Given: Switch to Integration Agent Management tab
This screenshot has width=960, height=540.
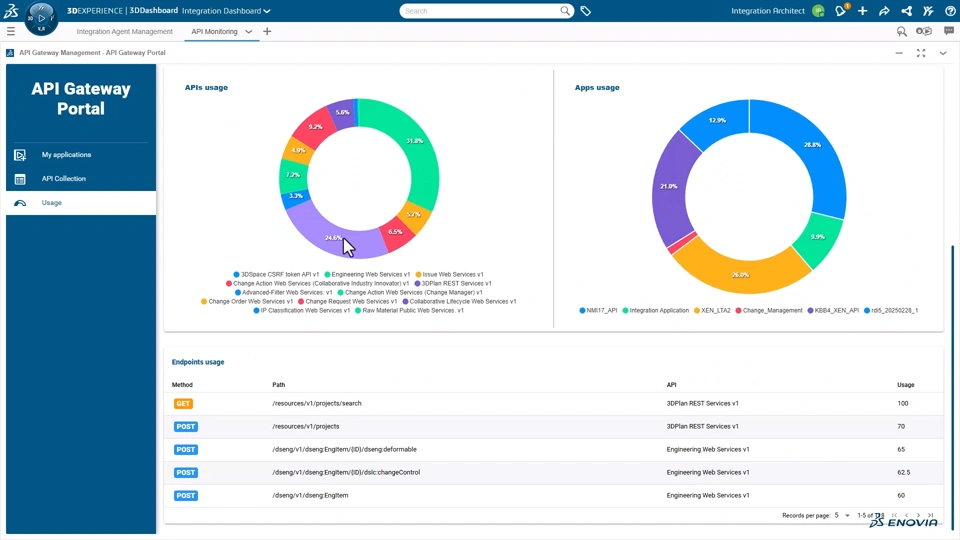Looking at the screenshot, I should point(124,31).
